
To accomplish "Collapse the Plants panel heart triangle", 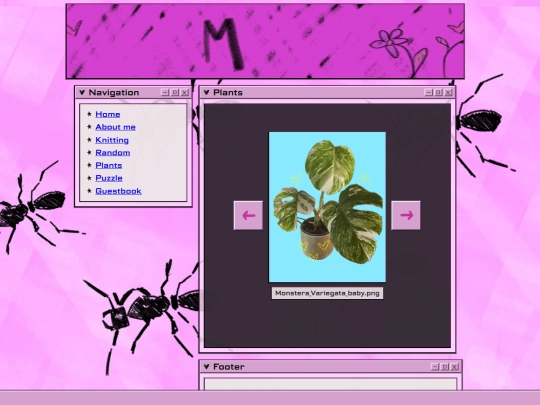I will click(x=207, y=92).
